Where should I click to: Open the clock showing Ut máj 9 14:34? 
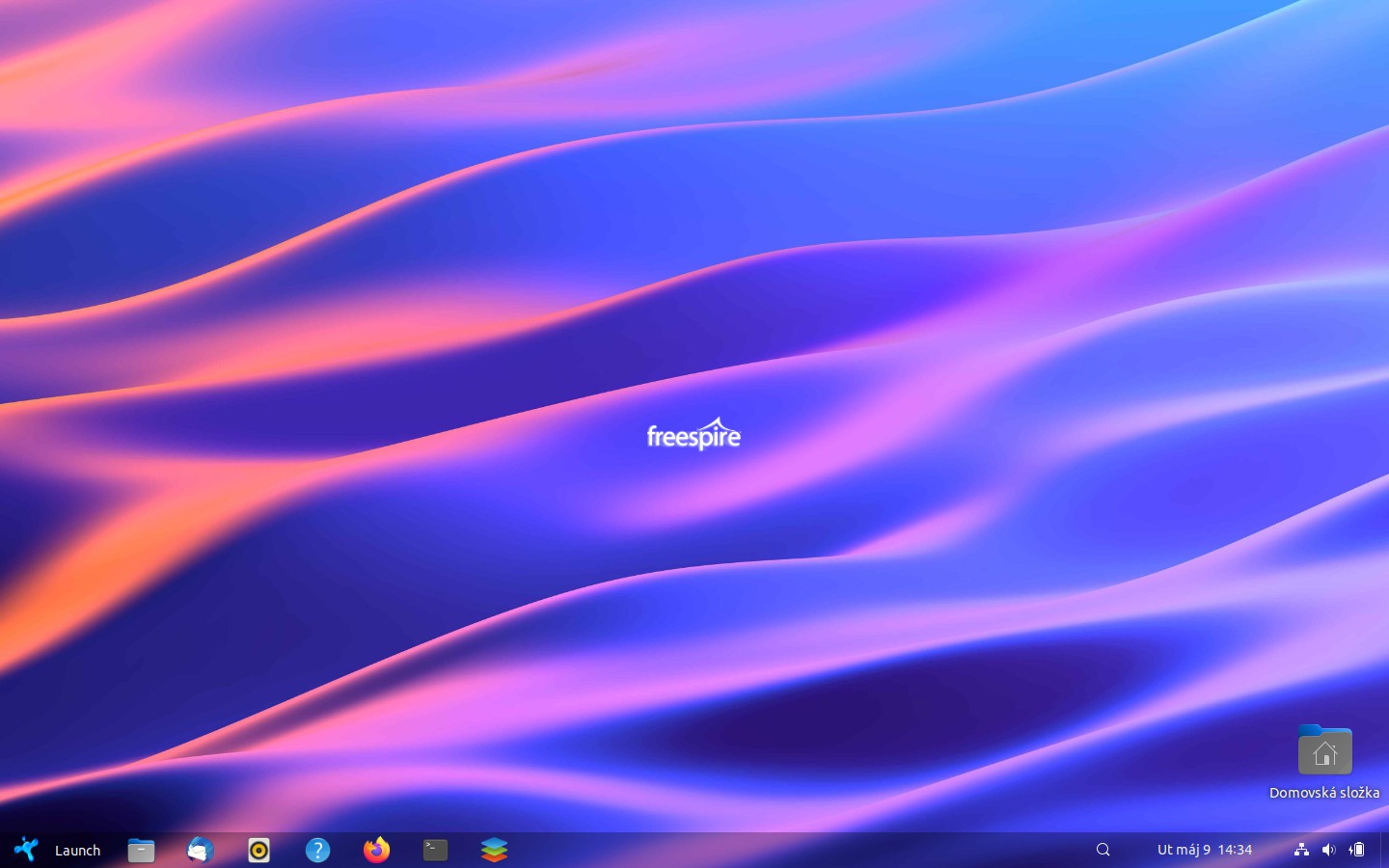coord(1205,850)
